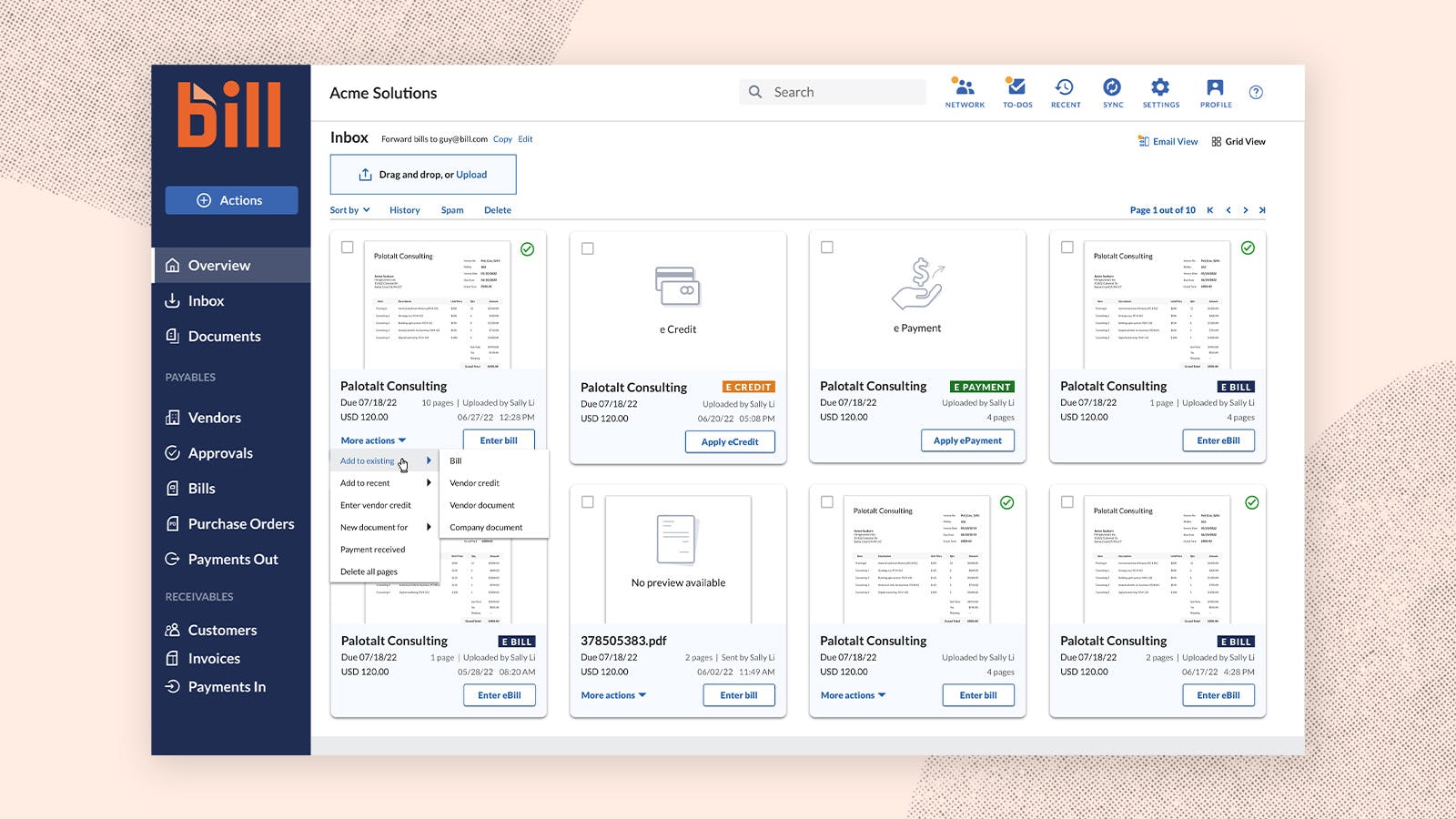Click the Purchase Orders icon
The width and height of the screenshot is (1456, 819).
point(172,524)
